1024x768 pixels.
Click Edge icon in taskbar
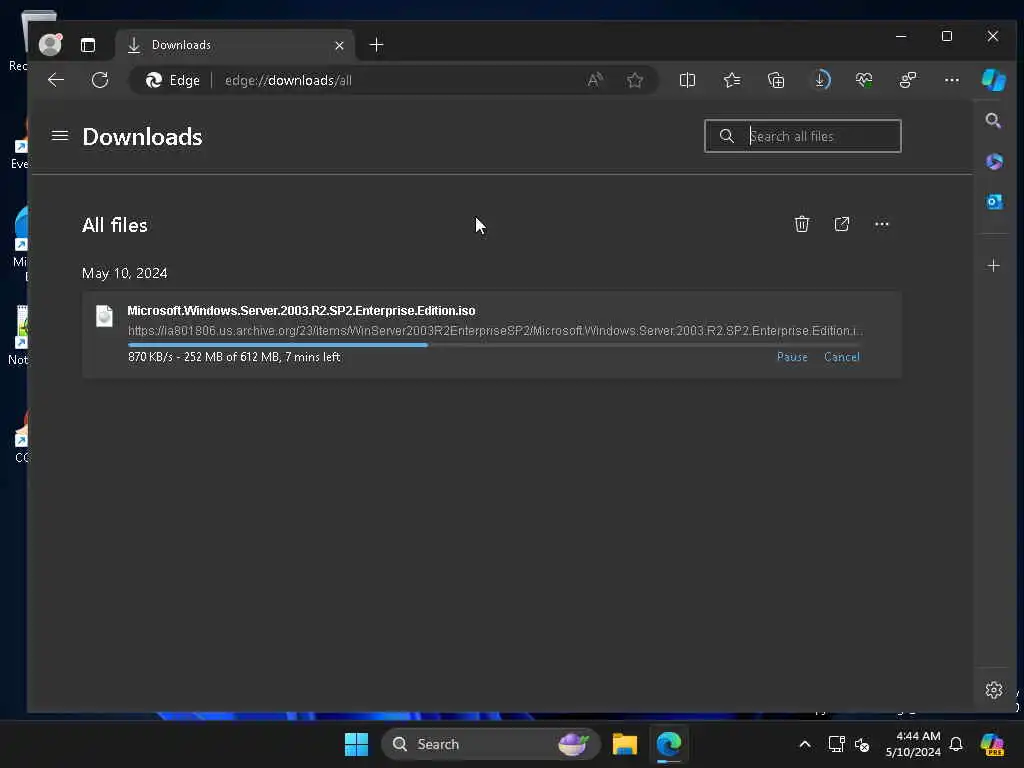(x=669, y=744)
